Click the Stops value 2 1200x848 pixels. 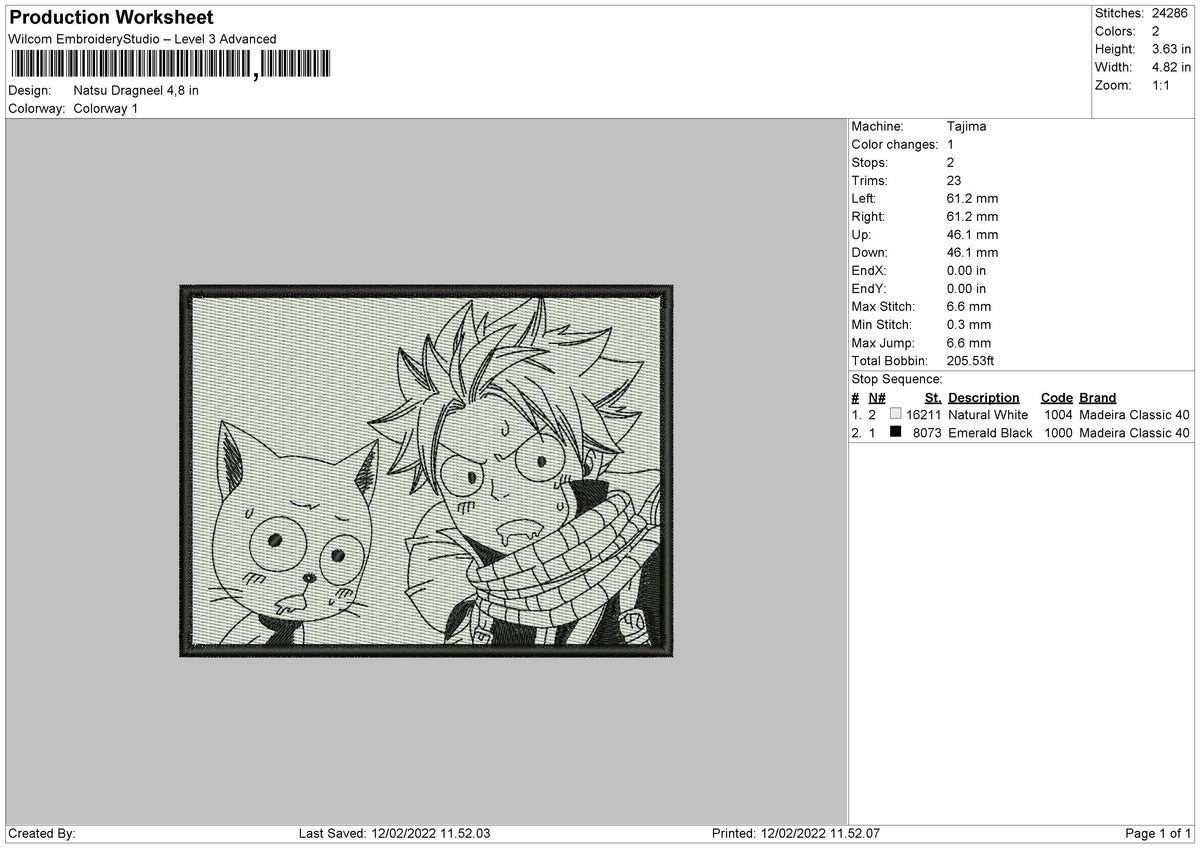[950, 163]
